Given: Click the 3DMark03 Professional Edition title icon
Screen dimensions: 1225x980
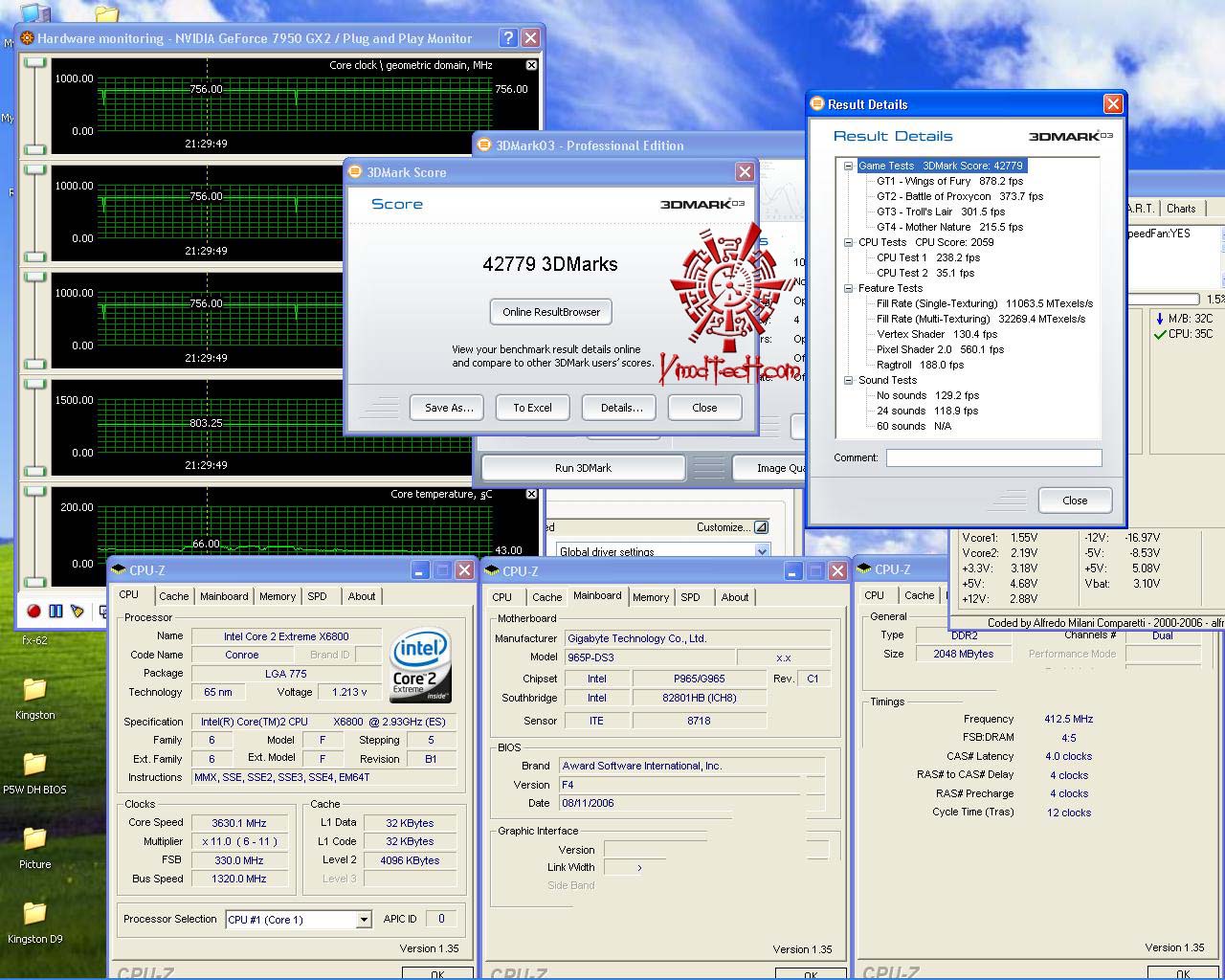Looking at the screenshot, I should (484, 145).
